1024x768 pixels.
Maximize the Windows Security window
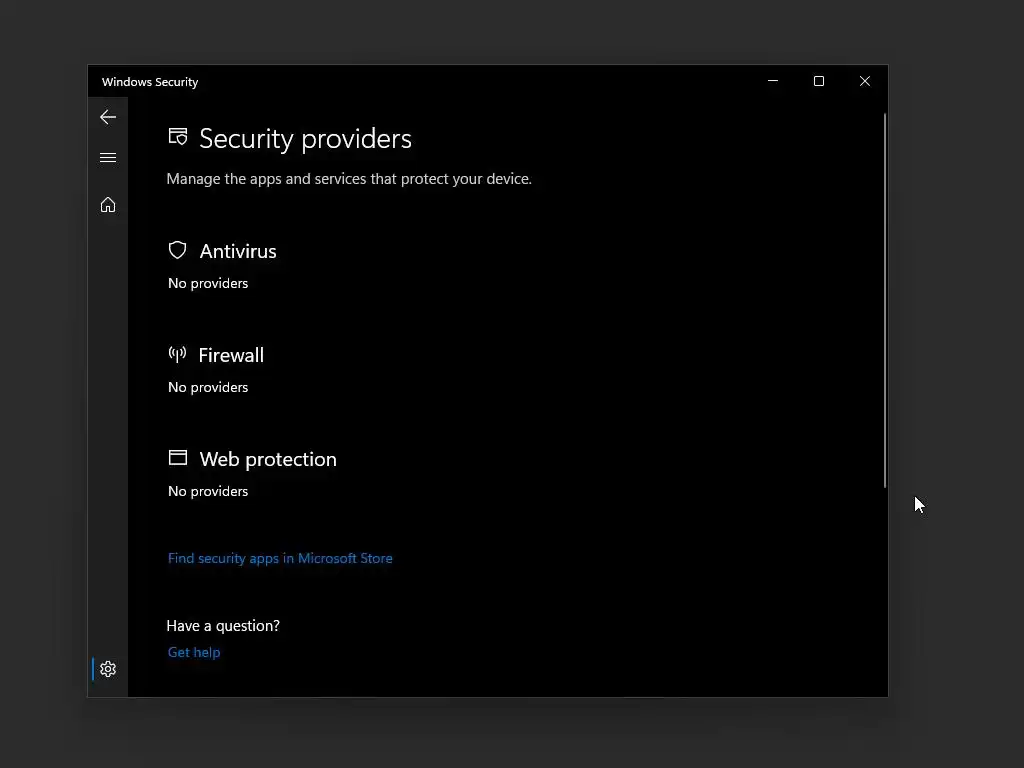coord(819,81)
